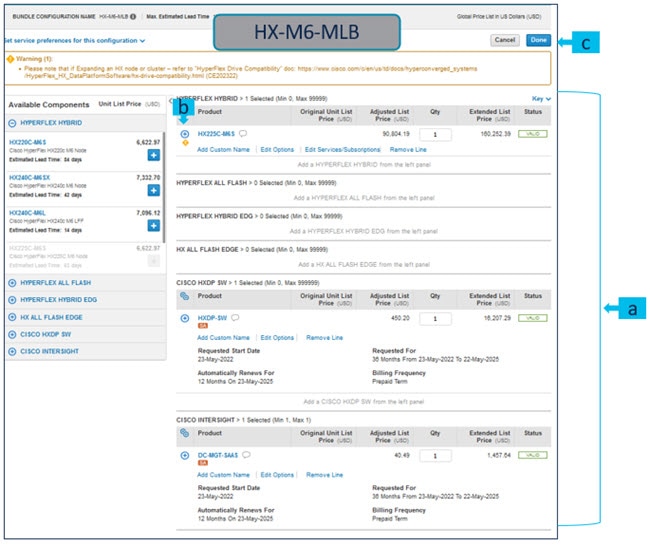This screenshot has height=546, width=650.
Task: Expand HYPERFLEX HYBRID EDG category
Action: click(x=12, y=300)
